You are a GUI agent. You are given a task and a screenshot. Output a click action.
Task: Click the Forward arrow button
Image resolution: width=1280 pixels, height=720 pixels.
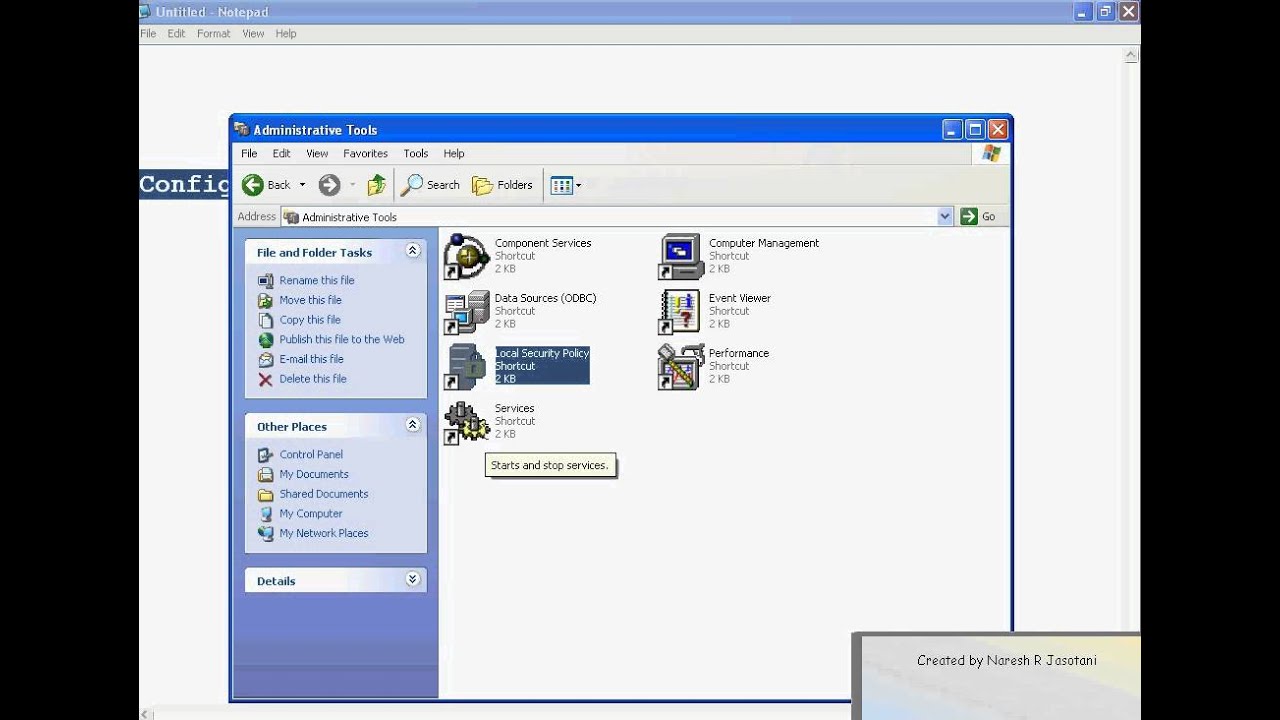[x=329, y=185]
